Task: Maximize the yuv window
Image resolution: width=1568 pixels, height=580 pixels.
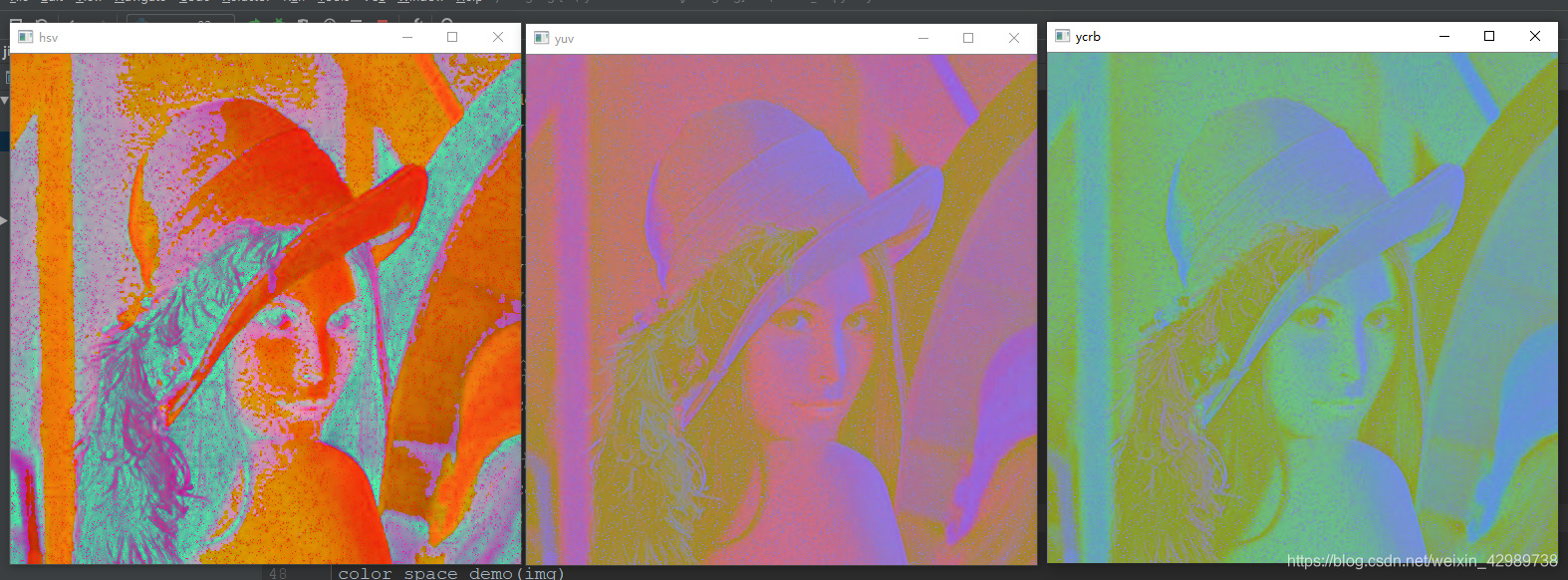Action: [968, 38]
